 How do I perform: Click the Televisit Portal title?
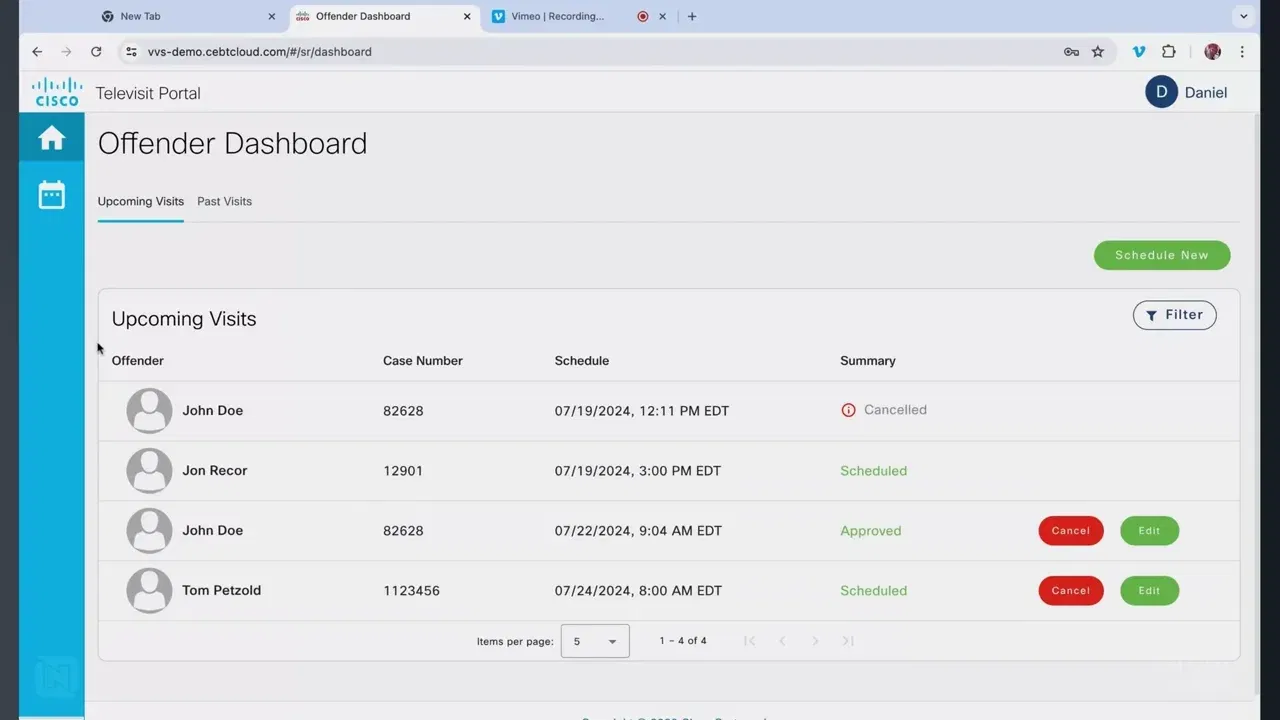(x=148, y=93)
